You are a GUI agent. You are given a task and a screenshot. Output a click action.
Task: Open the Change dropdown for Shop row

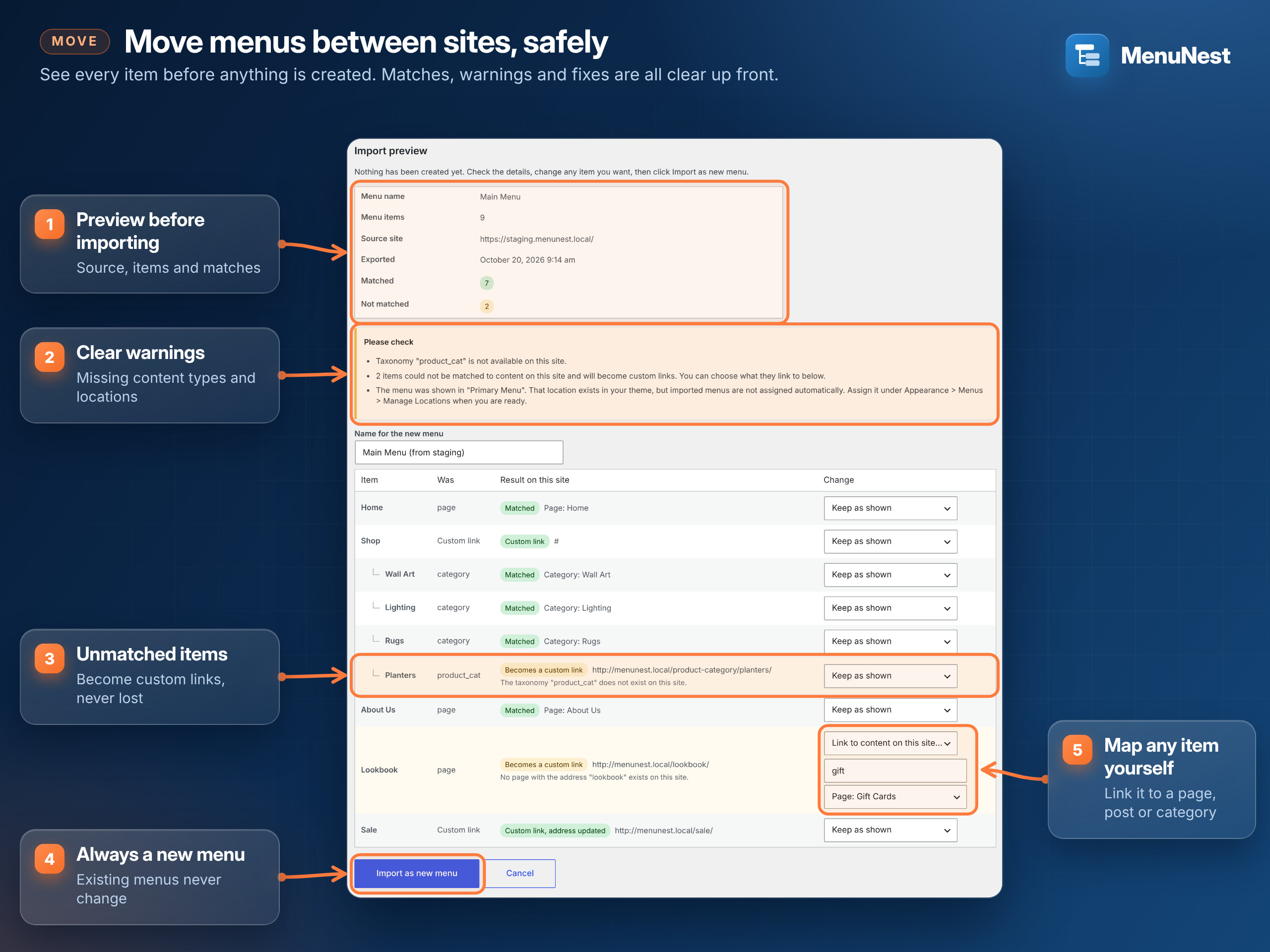pyautogui.click(x=890, y=541)
